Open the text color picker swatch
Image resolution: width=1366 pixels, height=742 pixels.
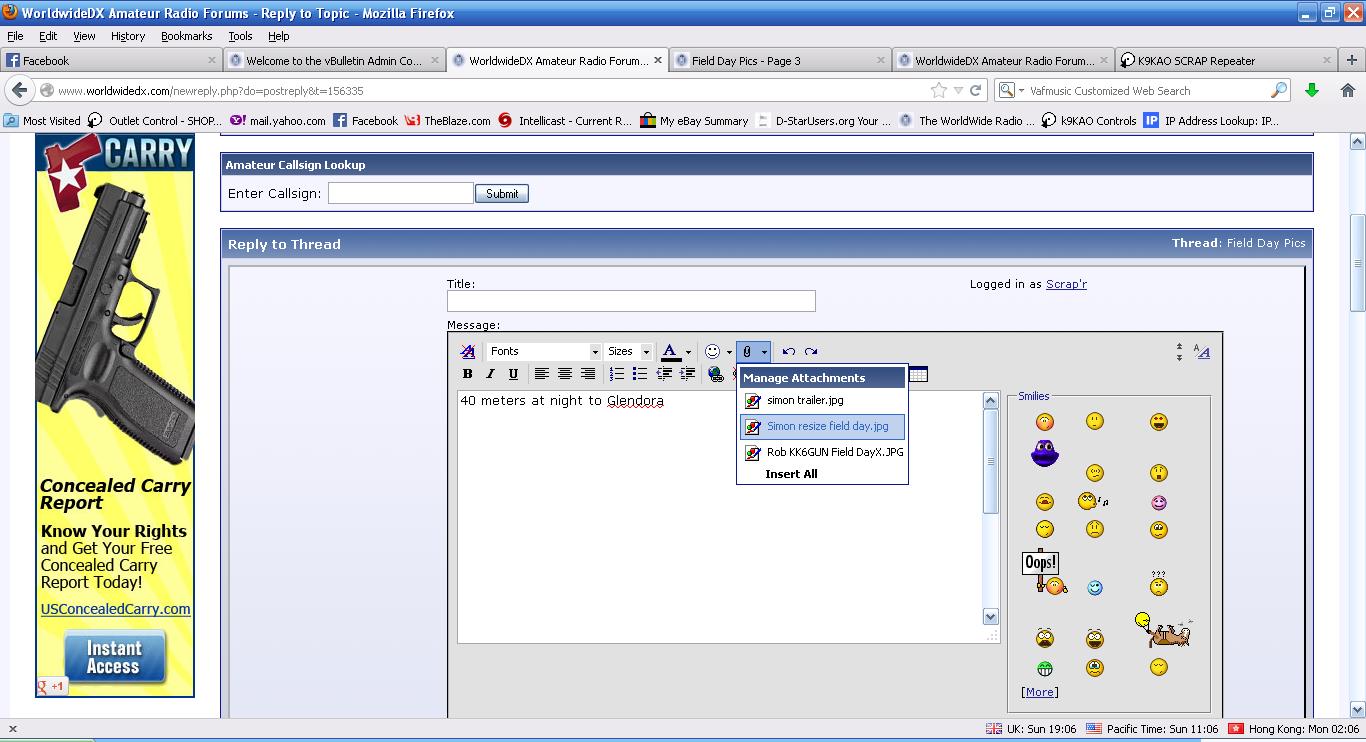coord(670,352)
